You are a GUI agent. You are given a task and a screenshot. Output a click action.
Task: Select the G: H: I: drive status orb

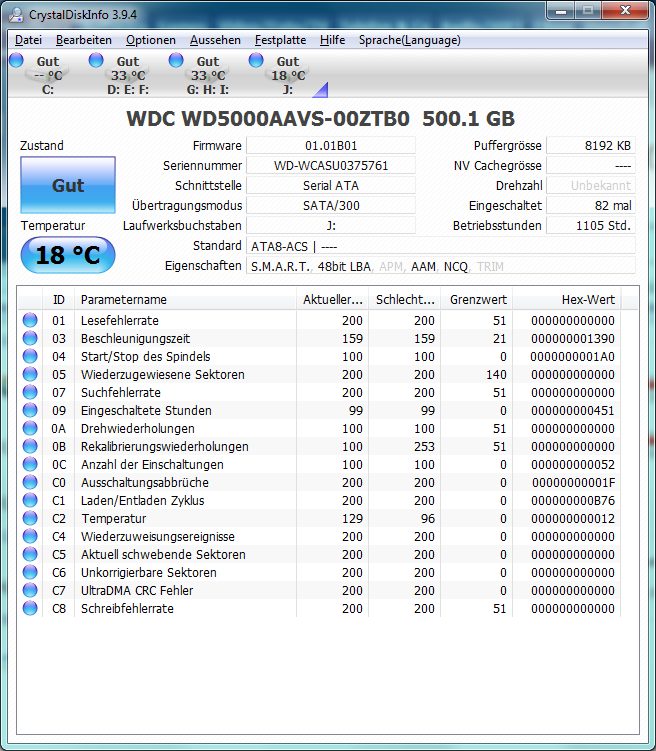coord(176,60)
